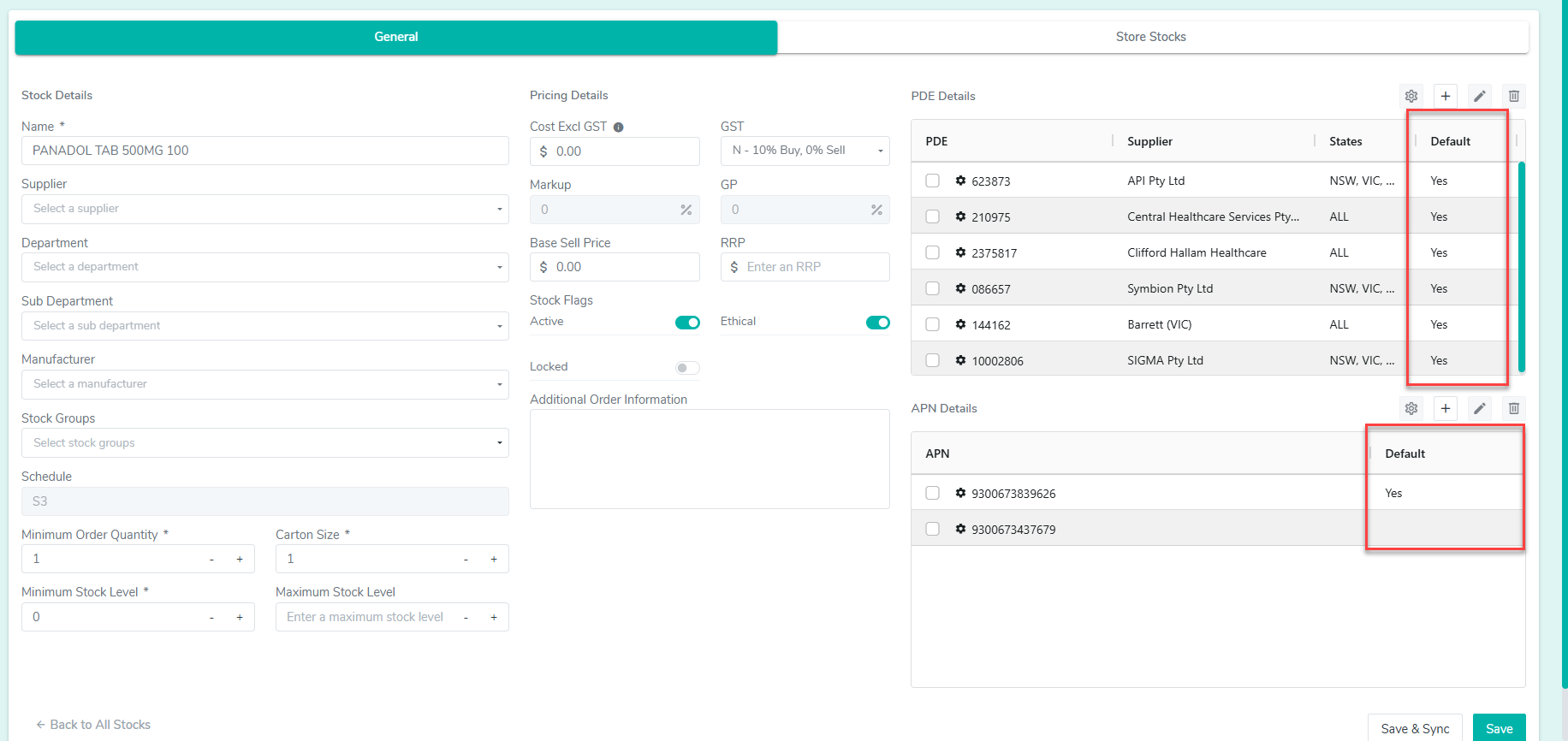Go back to All Stocks

[x=93, y=725]
